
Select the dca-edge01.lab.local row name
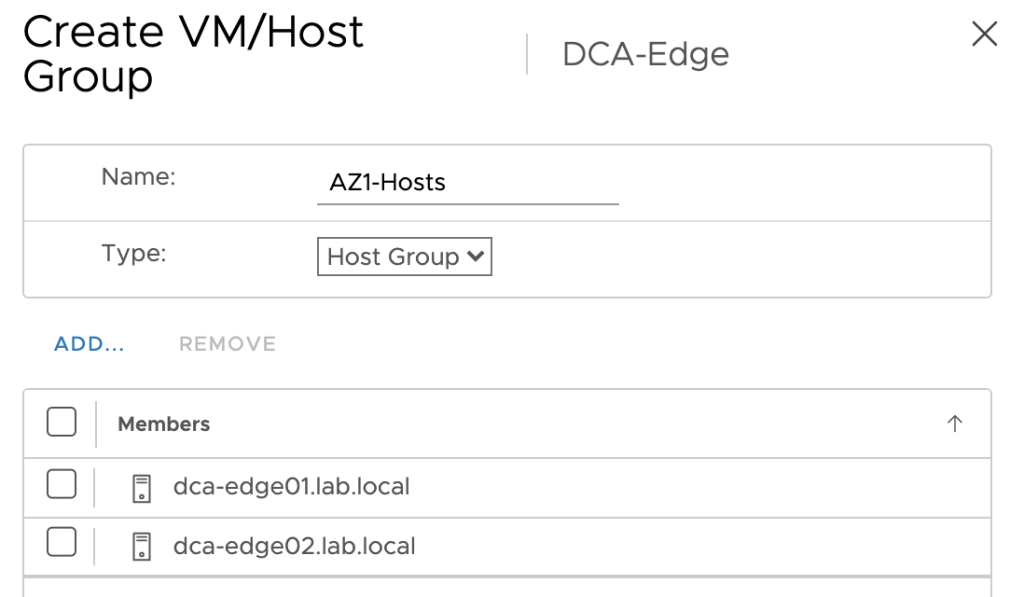pos(291,487)
